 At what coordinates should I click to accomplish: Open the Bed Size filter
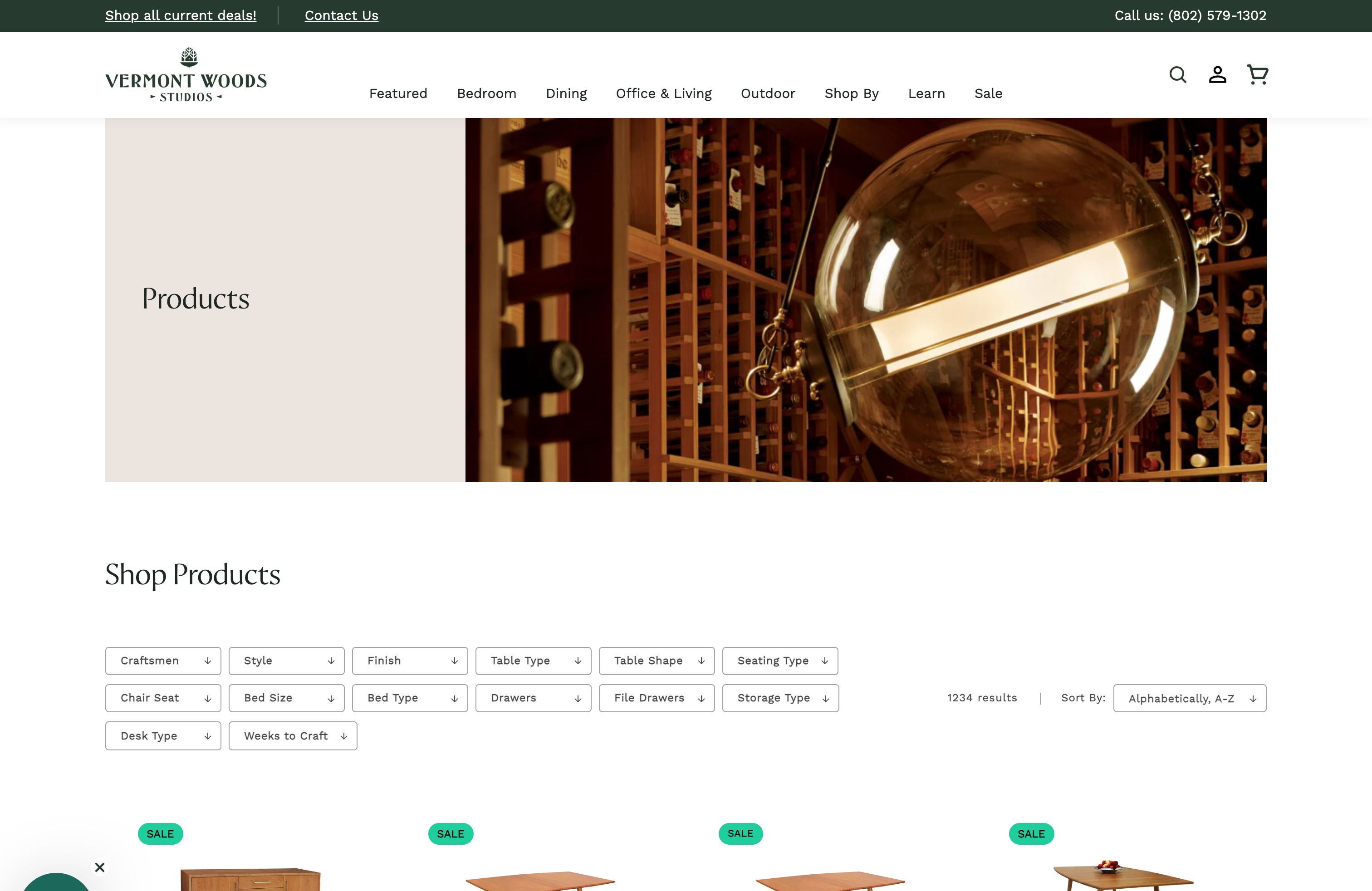tap(286, 698)
